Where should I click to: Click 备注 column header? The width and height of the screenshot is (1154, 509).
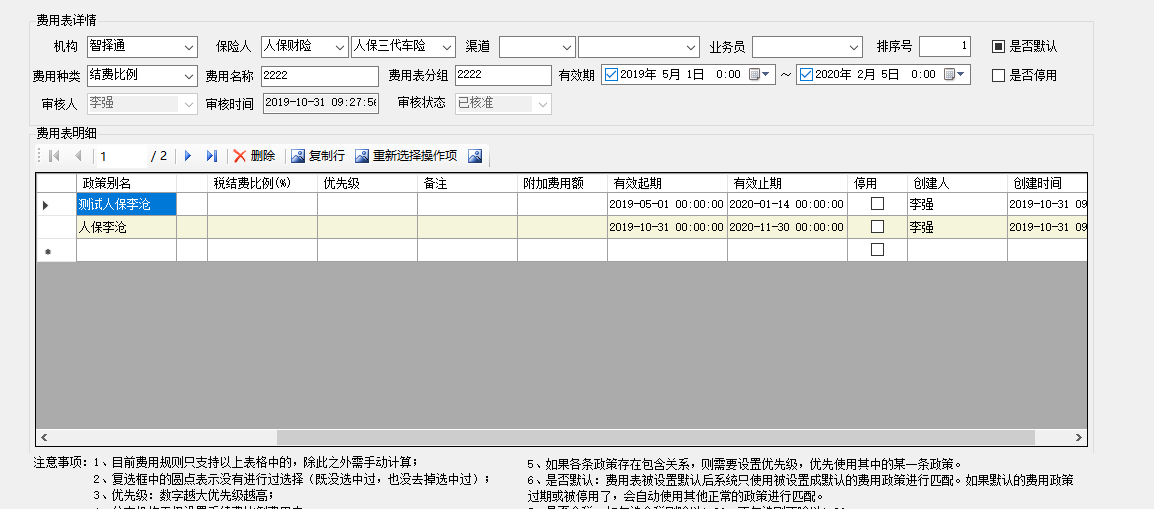(467, 183)
